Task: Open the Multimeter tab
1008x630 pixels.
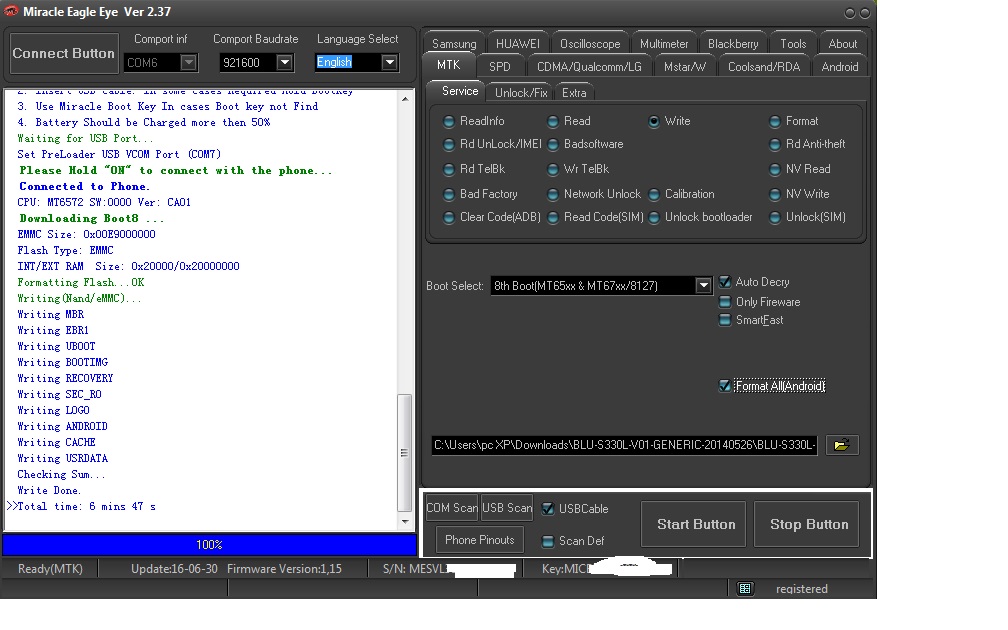Action: 664,44
